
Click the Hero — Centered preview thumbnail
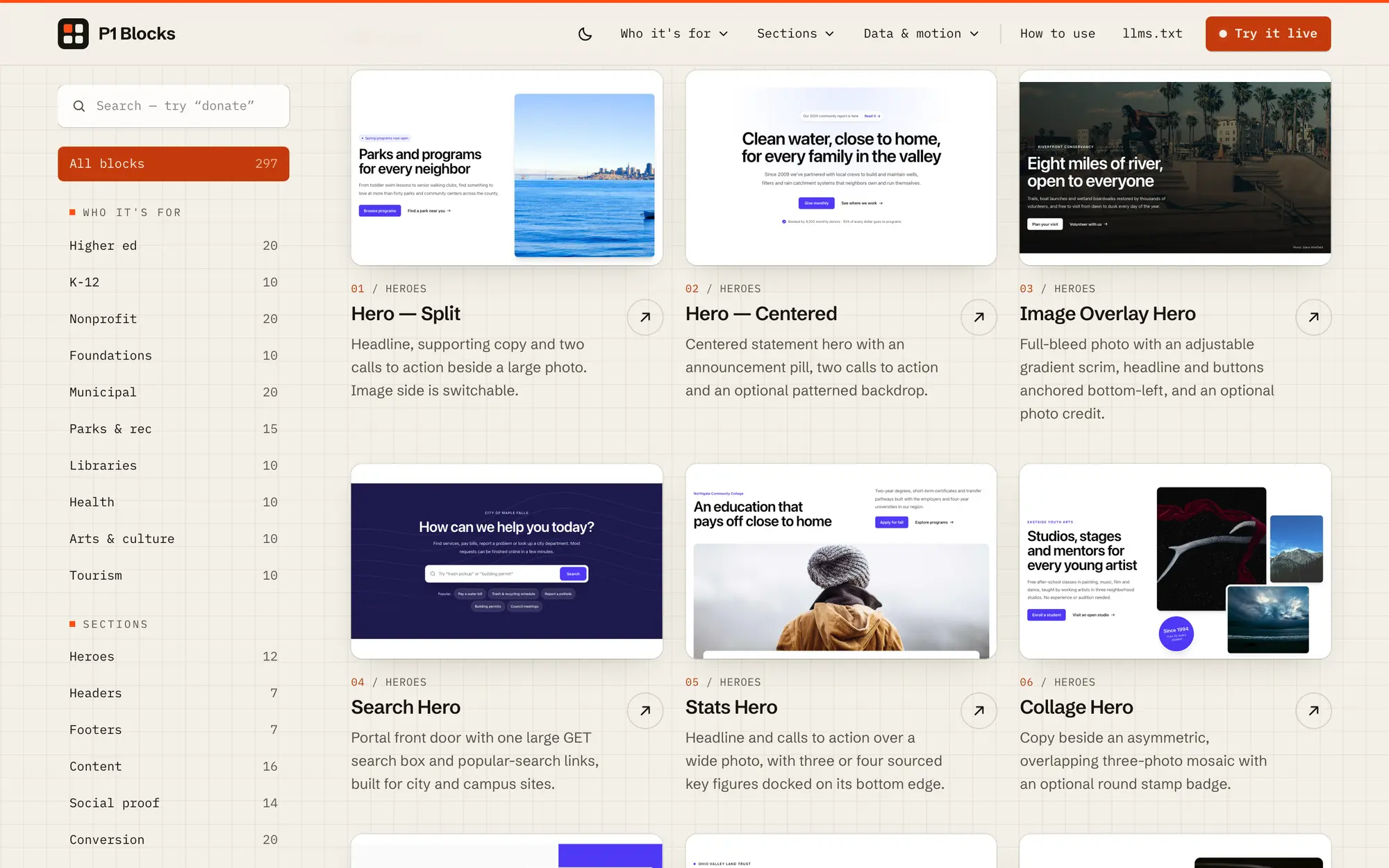tap(841, 167)
